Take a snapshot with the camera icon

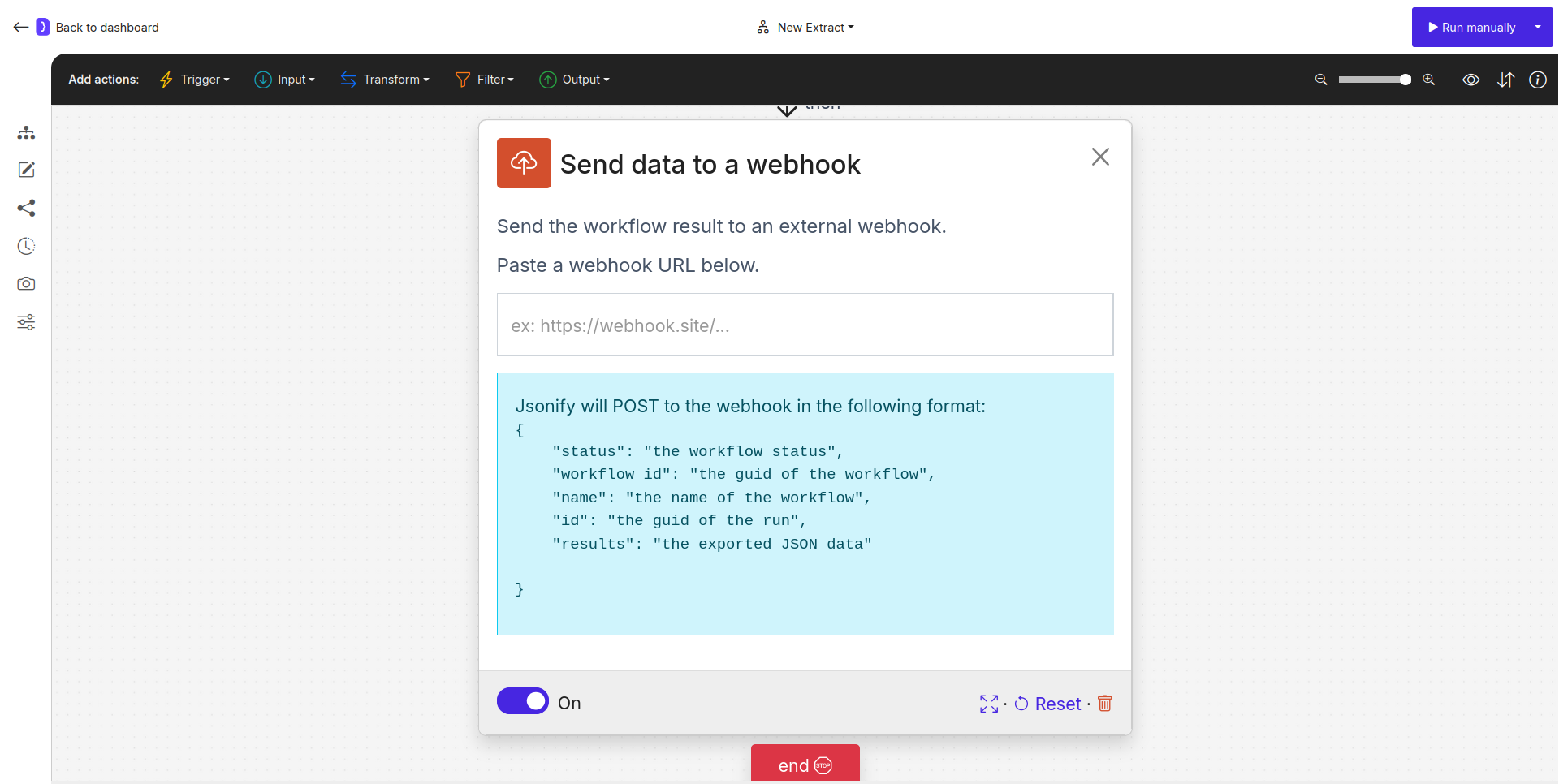26,283
